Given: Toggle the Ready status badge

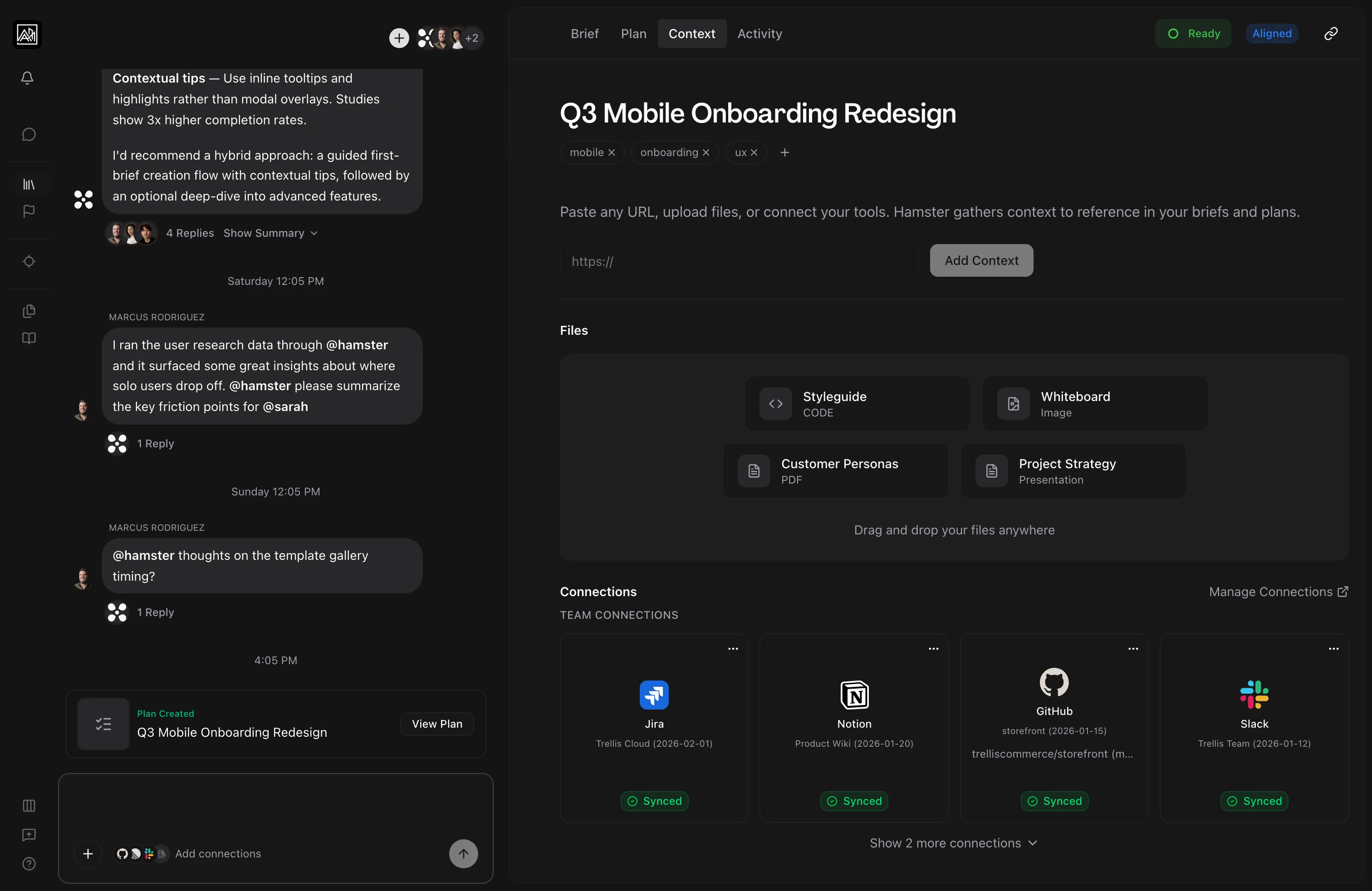Looking at the screenshot, I should [1193, 34].
